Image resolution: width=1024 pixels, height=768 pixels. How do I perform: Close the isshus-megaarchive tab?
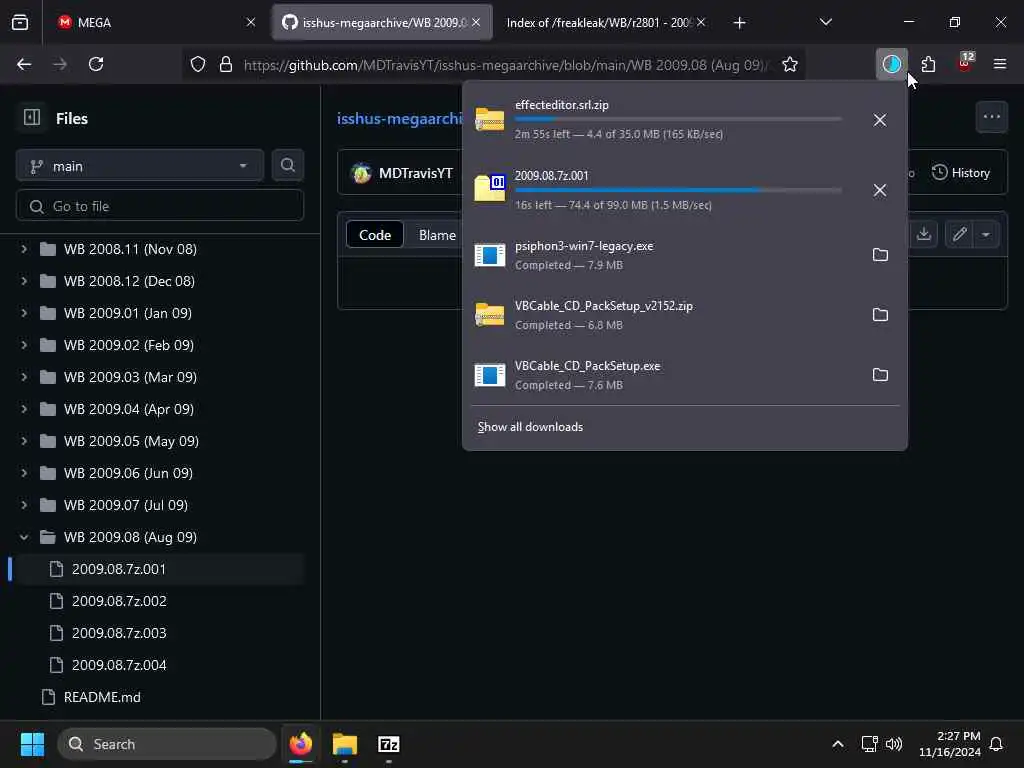[x=476, y=22]
